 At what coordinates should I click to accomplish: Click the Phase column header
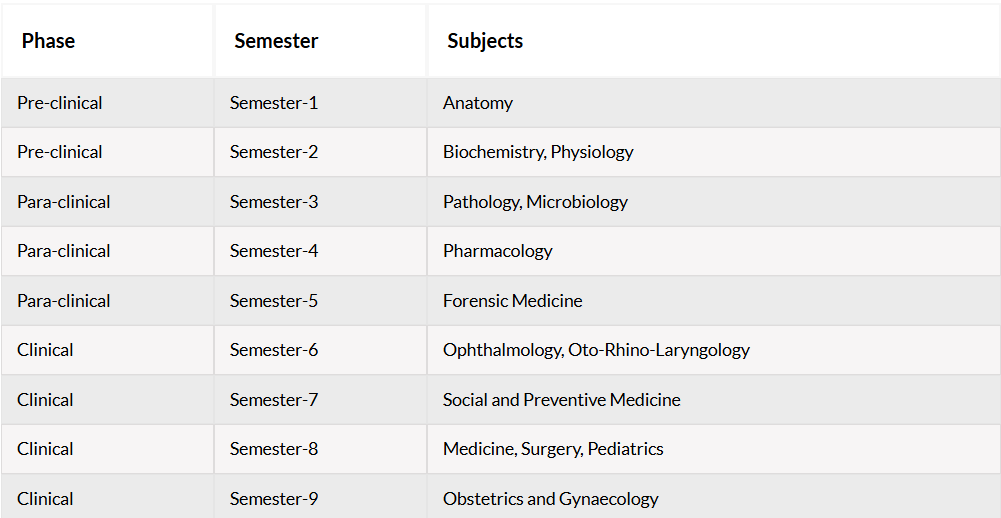click(107, 41)
